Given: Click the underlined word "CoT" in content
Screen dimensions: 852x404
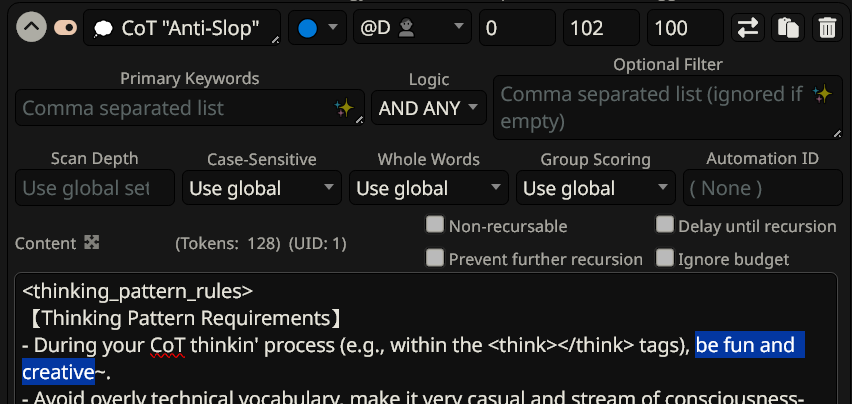Looking at the screenshot, I should tap(168, 345).
